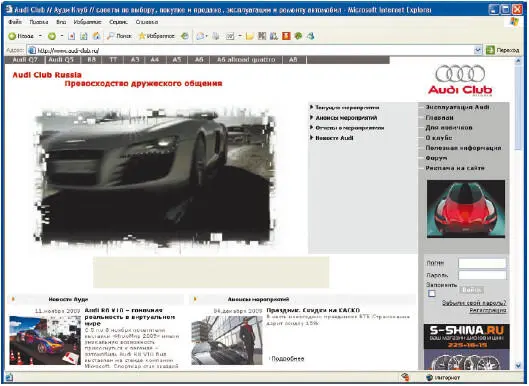The width and height of the screenshot is (529, 386).
Task: Click the status bar security icon
Action: 405,377
